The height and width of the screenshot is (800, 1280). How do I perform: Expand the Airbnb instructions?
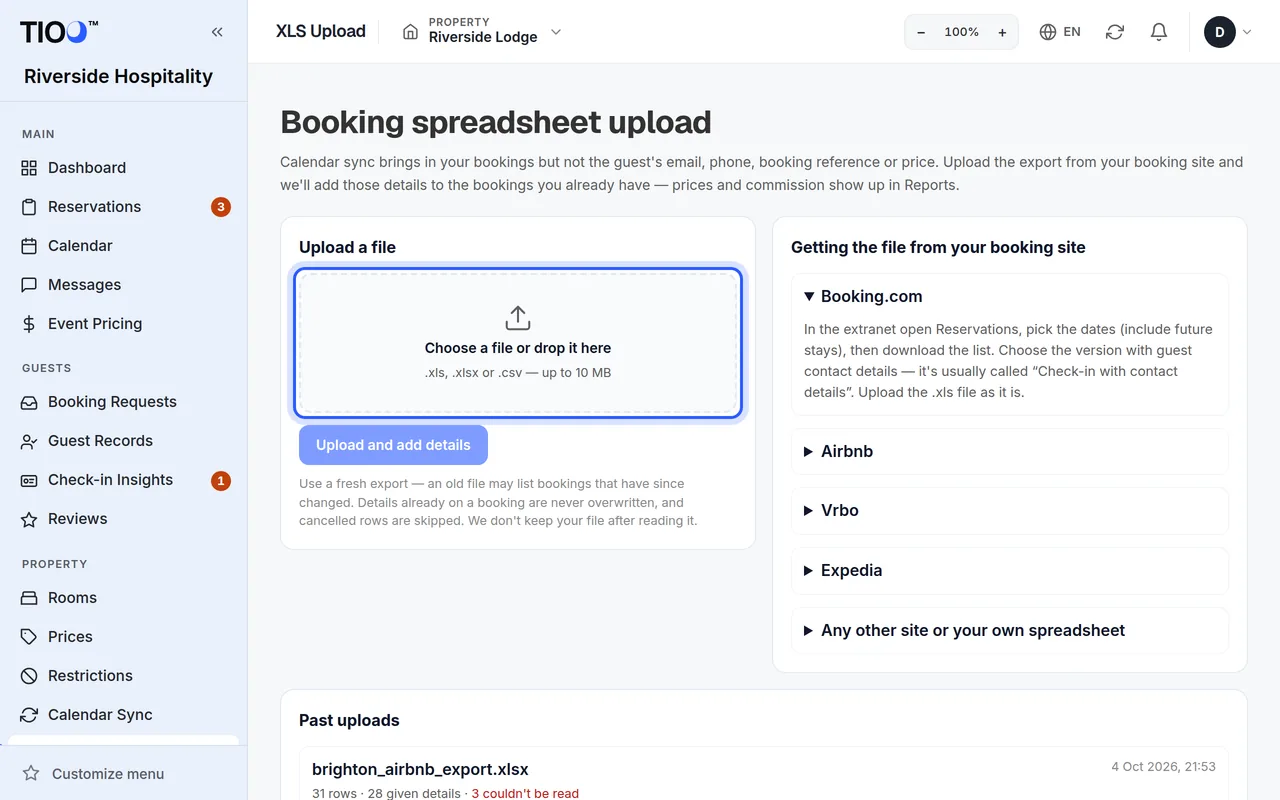coord(1010,451)
